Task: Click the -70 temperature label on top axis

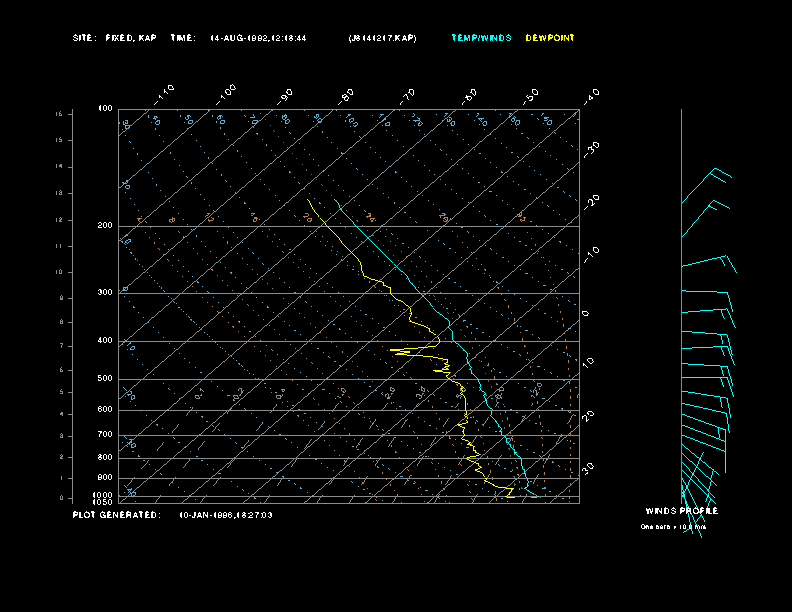Action: point(407,97)
